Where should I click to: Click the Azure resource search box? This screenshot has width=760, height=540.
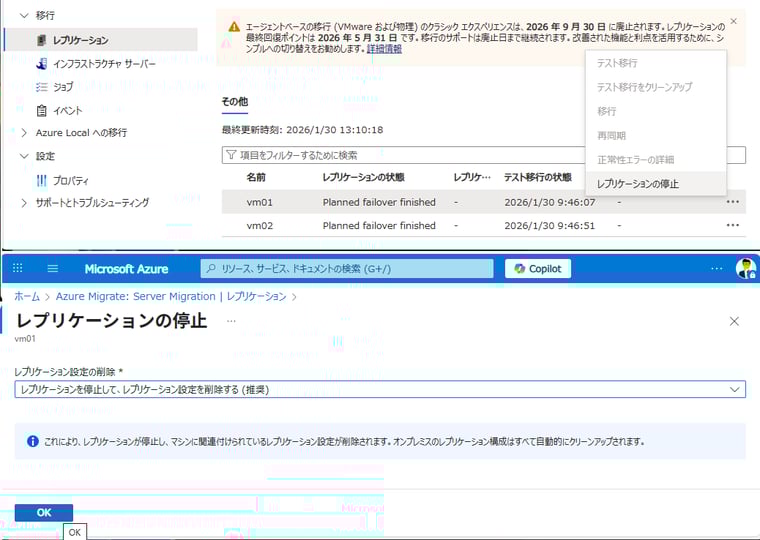[347, 269]
